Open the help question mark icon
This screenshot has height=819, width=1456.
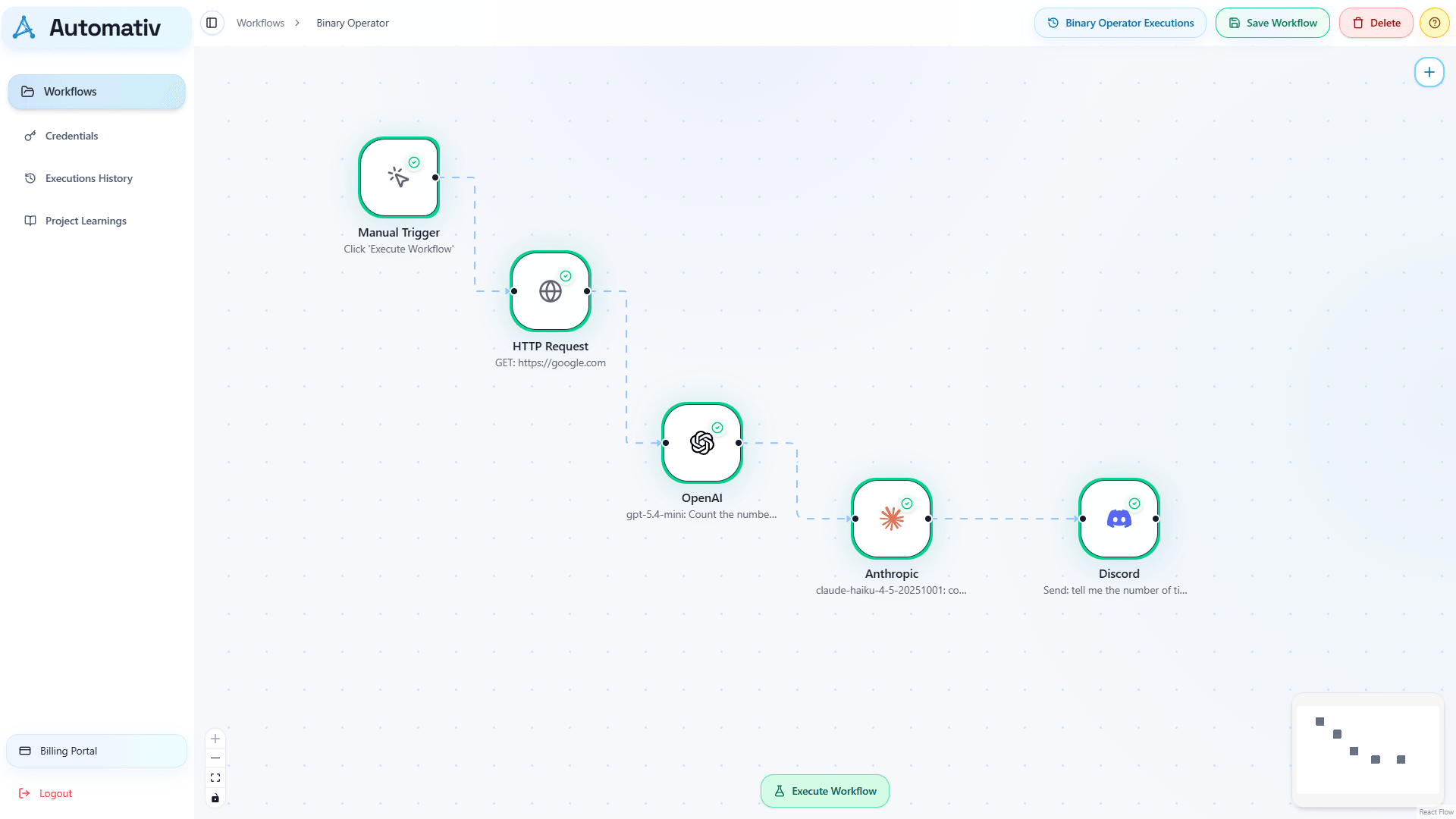point(1434,23)
